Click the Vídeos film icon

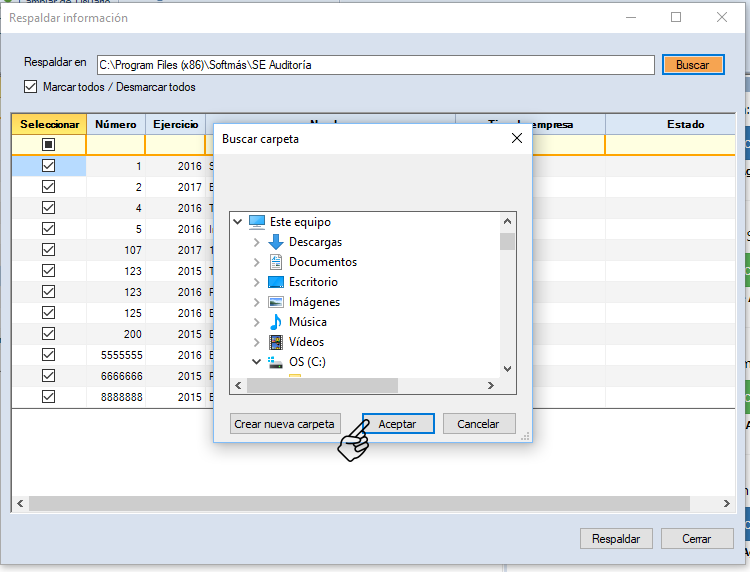[276, 342]
